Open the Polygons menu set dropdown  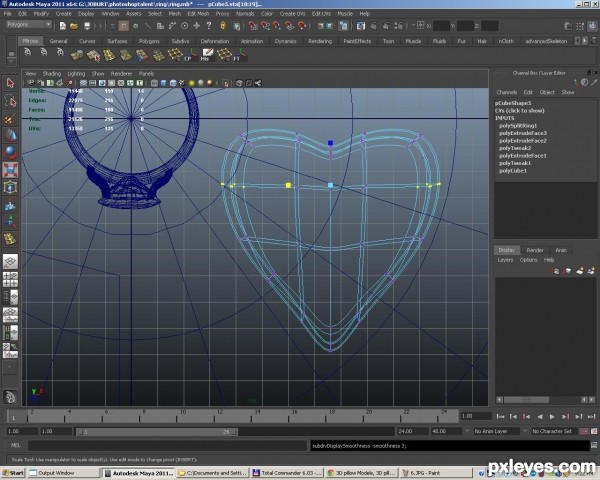(x=29, y=24)
